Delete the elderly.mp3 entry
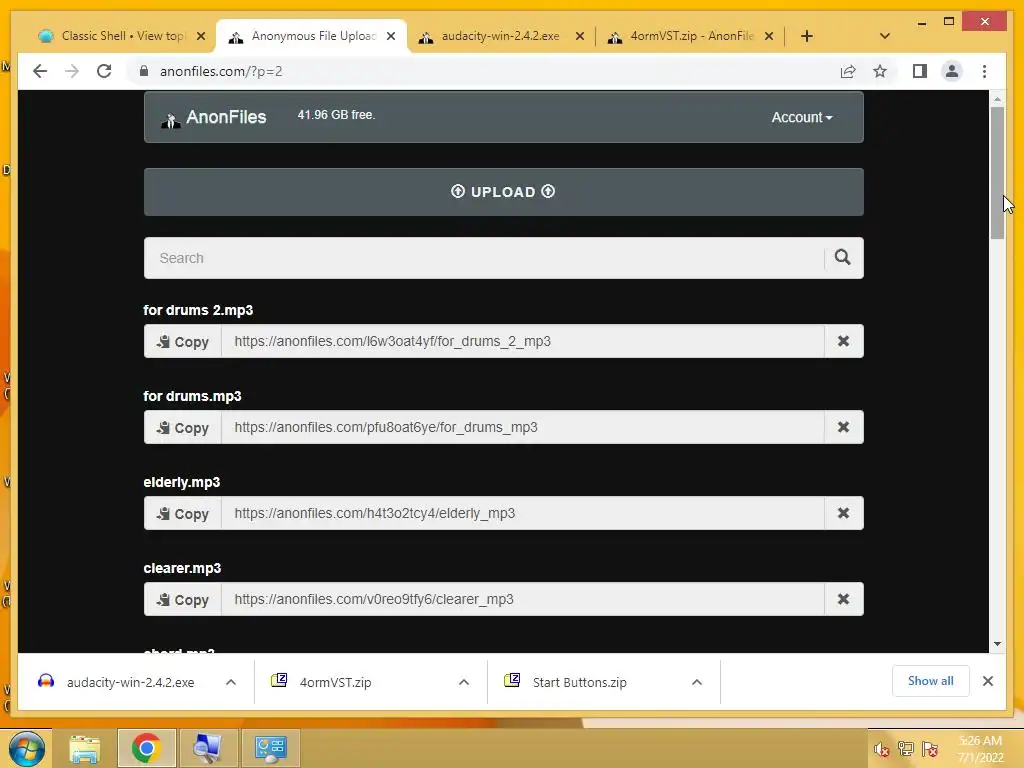The height and width of the screenshot is (768, 1024). click(x=843, y=513)
